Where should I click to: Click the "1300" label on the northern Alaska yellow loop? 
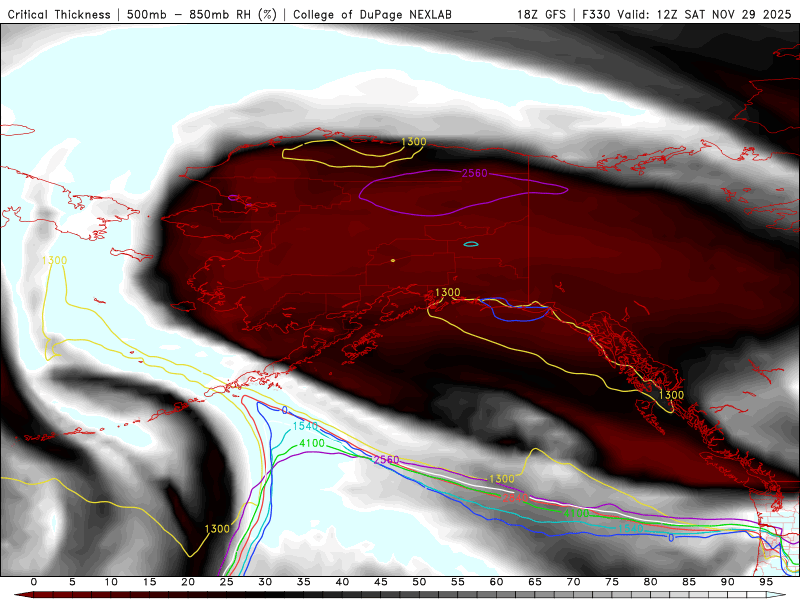tap(414, 142)
